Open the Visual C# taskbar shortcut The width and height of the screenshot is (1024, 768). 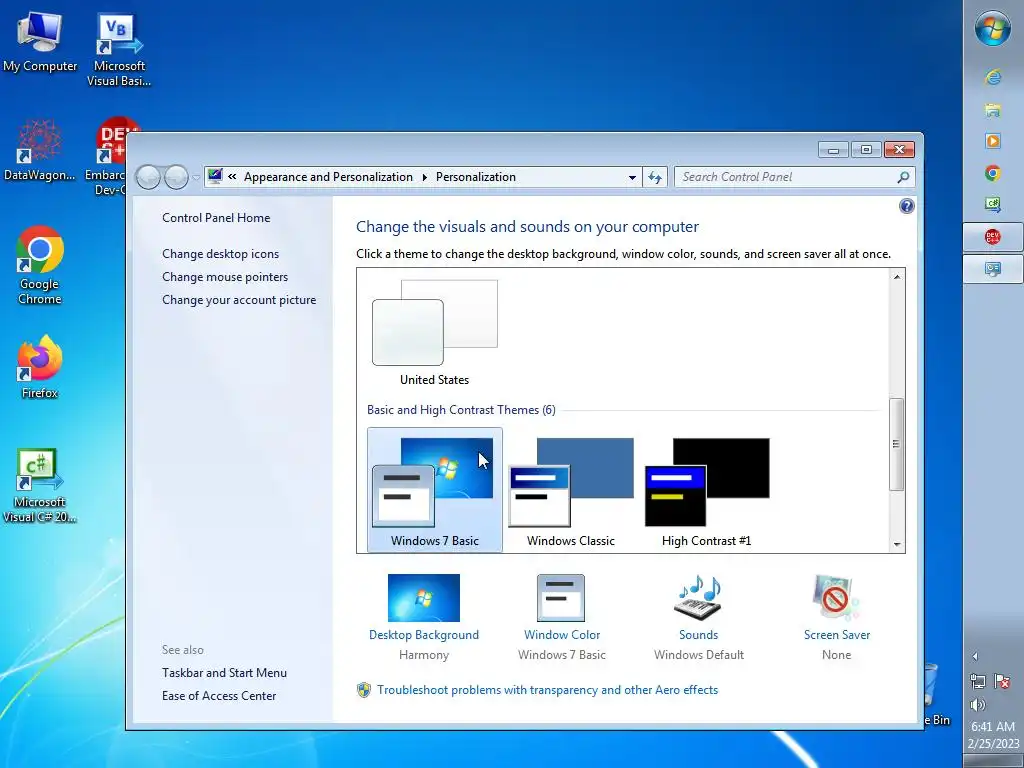tap(993, 204)
